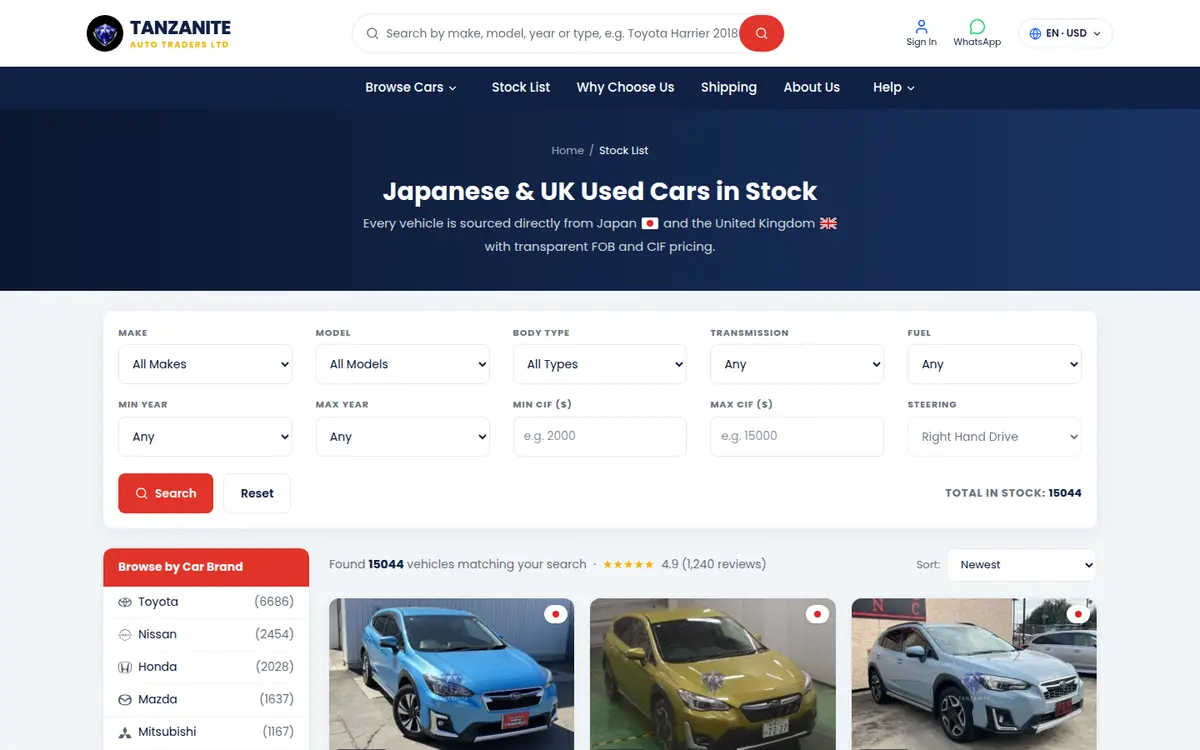This screenshot has height=750, width=1200.
Task: Click the Home breadcrumb link
Action: 567,150
